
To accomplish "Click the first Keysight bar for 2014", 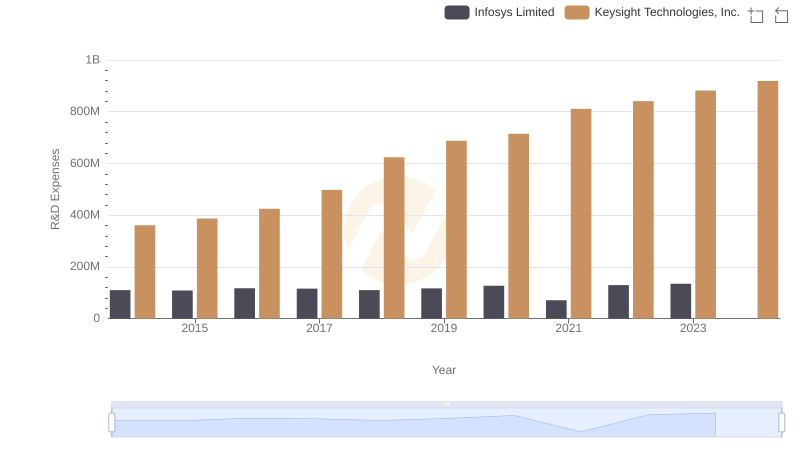I will 145,272.
